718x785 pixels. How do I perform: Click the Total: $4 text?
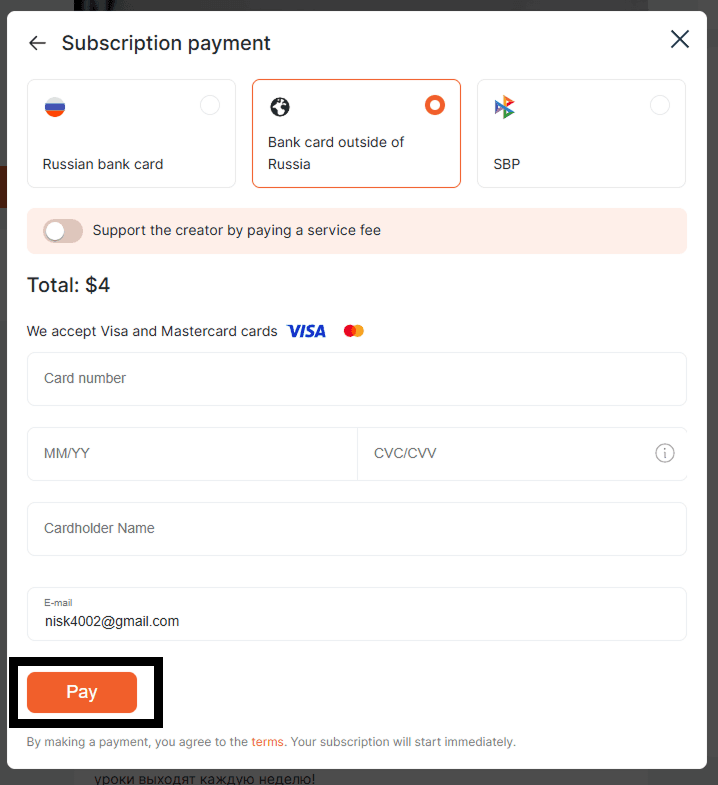[69, 285]
